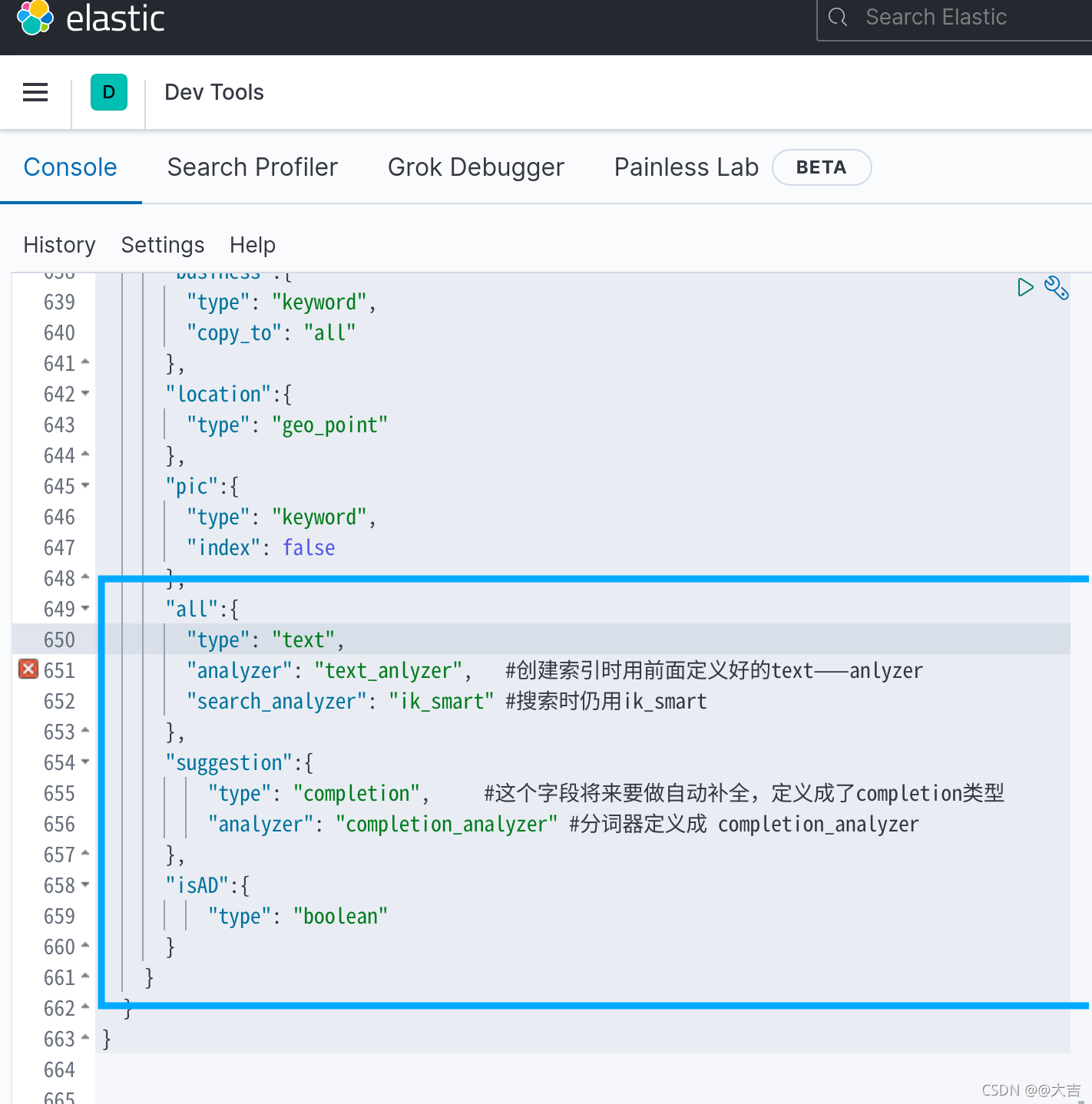The height and width of the screenshot is (1104, 1092).
Task: Click the comment after text_anlyzer on line 651
Action: coord(714,670)
